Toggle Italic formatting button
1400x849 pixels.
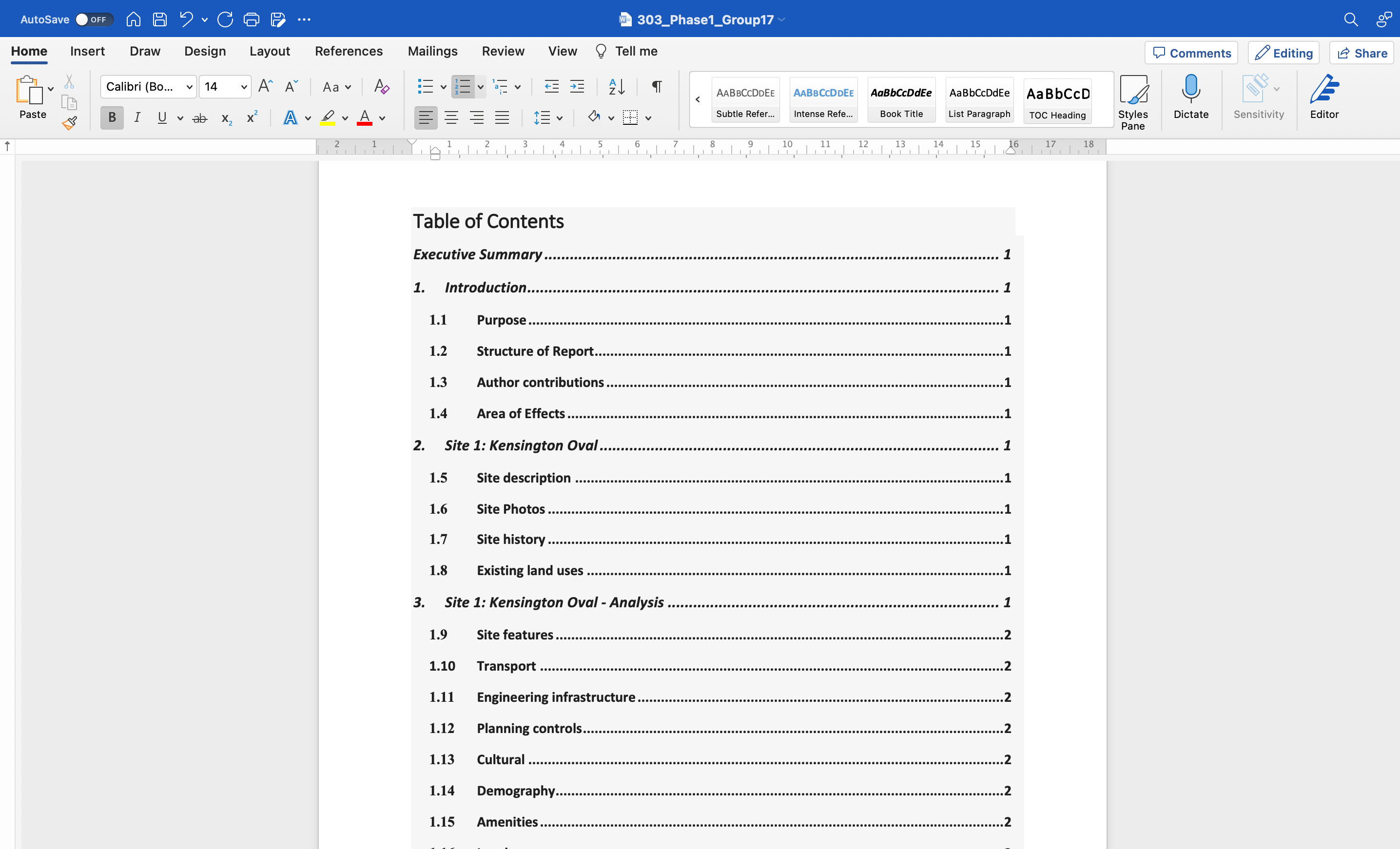137,117
